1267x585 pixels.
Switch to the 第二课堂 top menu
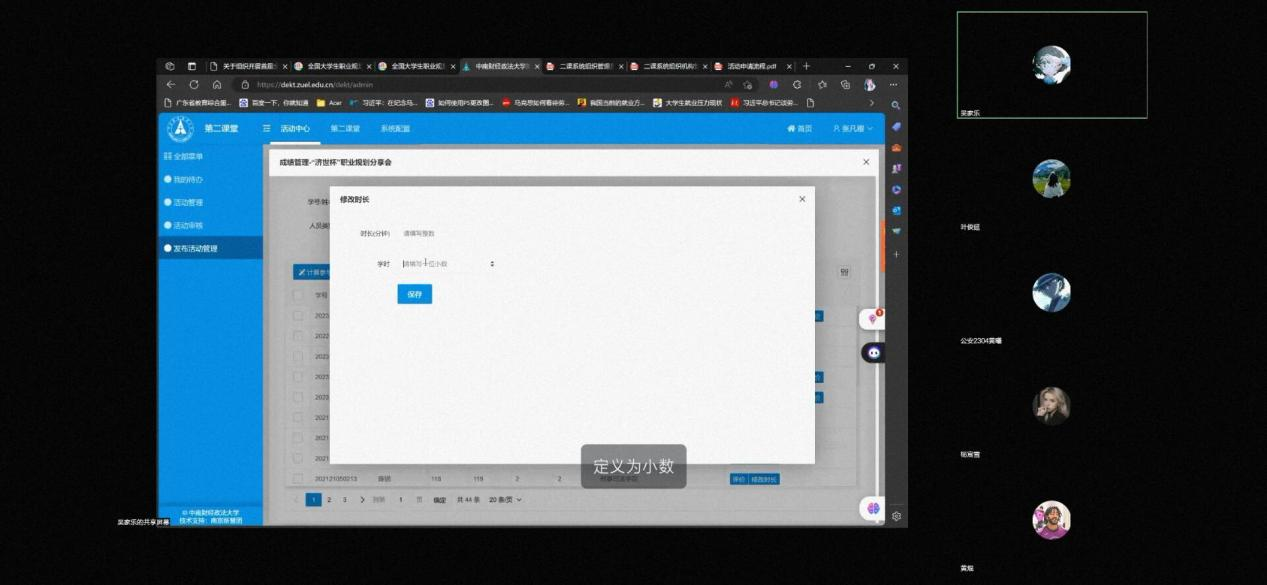pyautogui.click(x=345, y=129)
